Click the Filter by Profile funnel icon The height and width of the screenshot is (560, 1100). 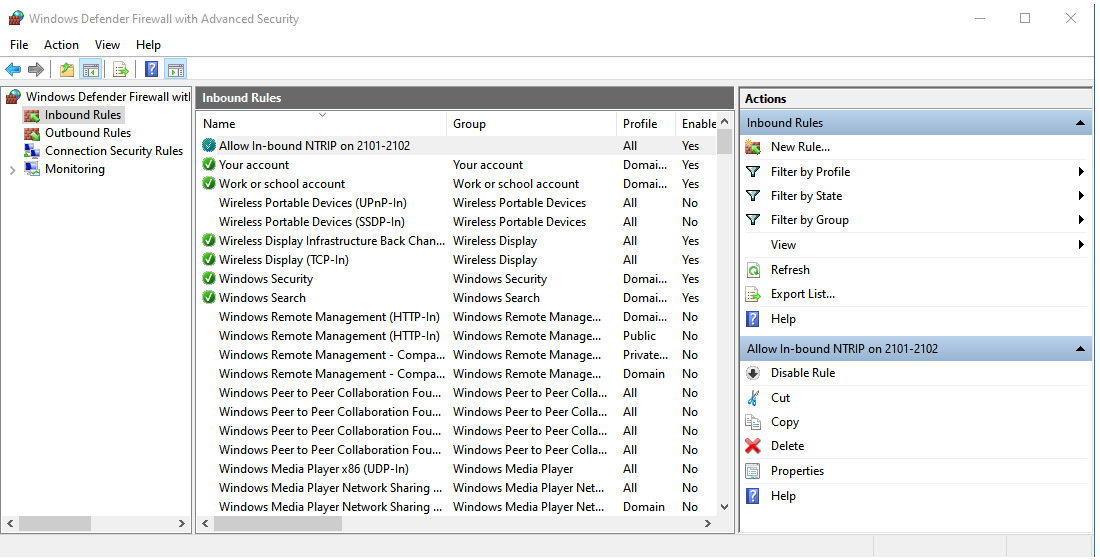(753, 172)
